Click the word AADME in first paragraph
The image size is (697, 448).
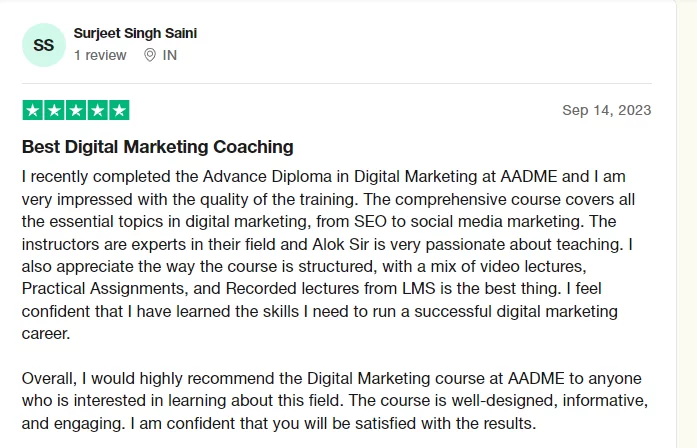[x=529, y=176]
